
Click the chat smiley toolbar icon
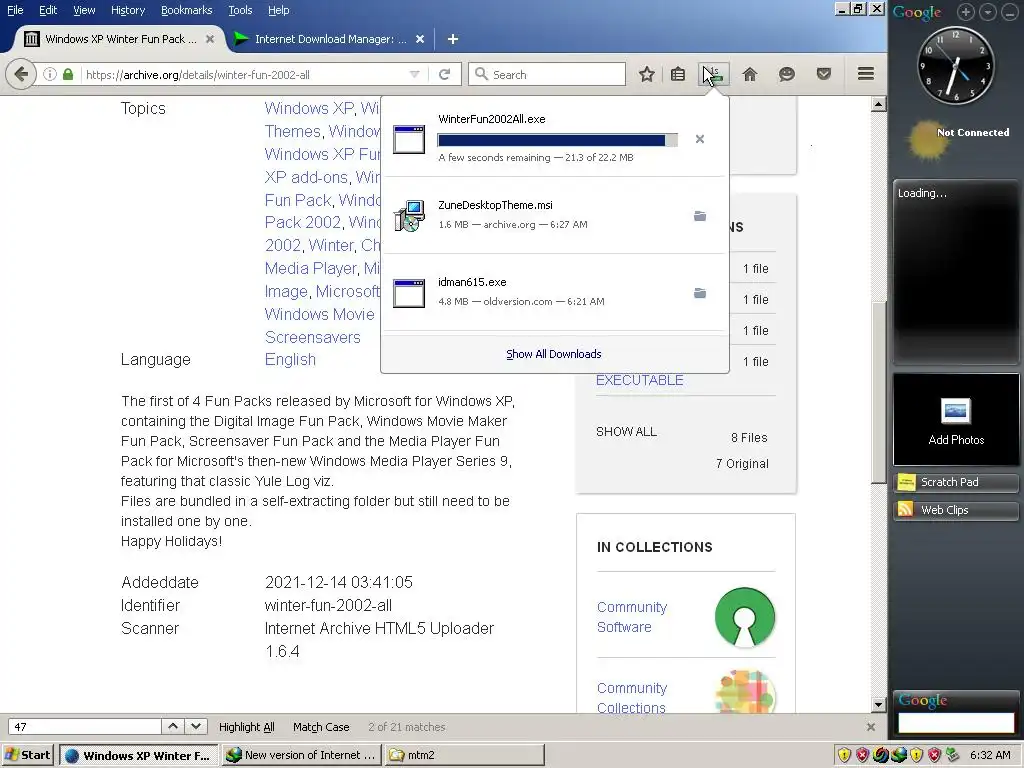point(786,74)
